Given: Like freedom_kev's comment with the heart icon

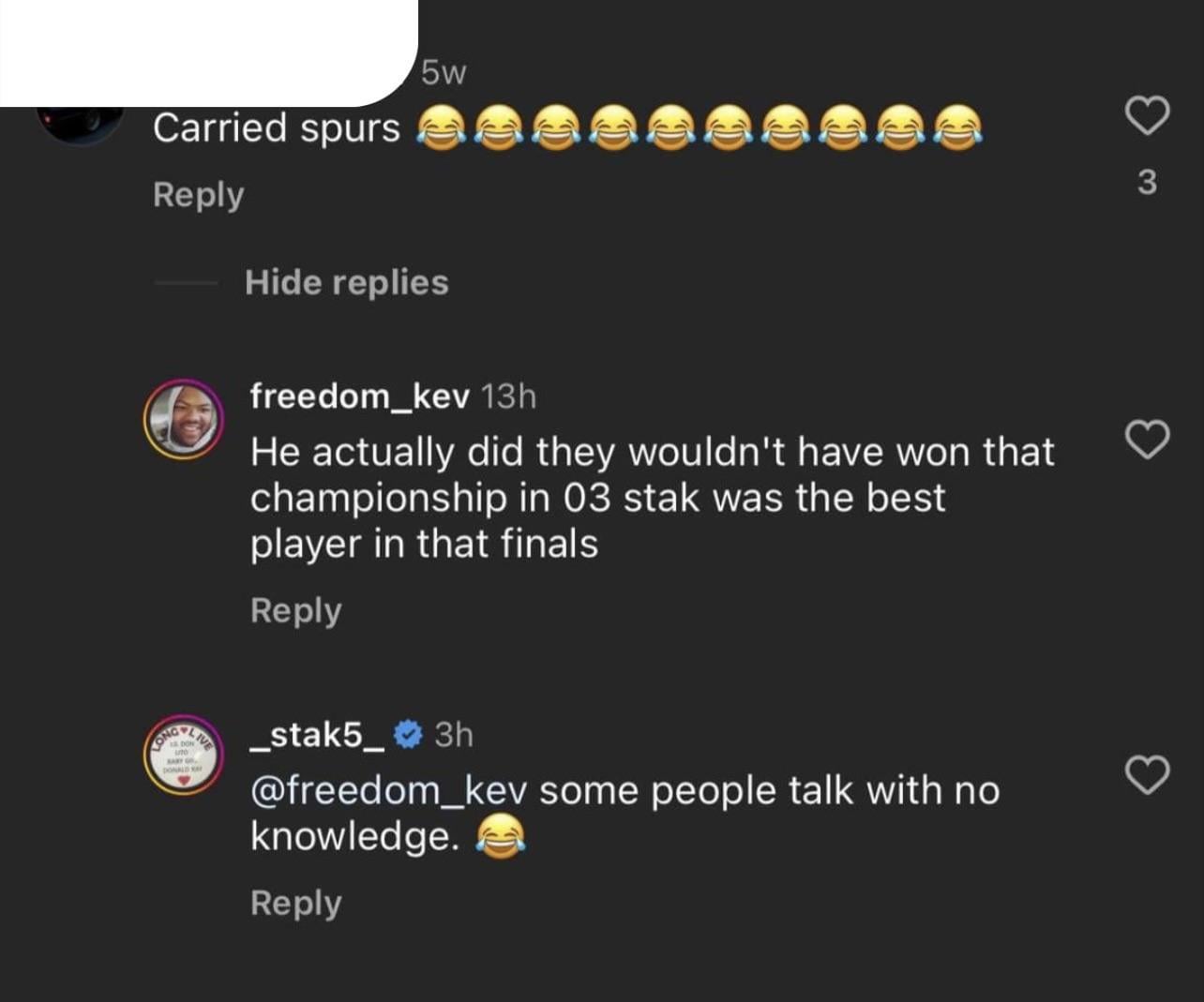Looking at the screenshot, I should (1147, 440).
